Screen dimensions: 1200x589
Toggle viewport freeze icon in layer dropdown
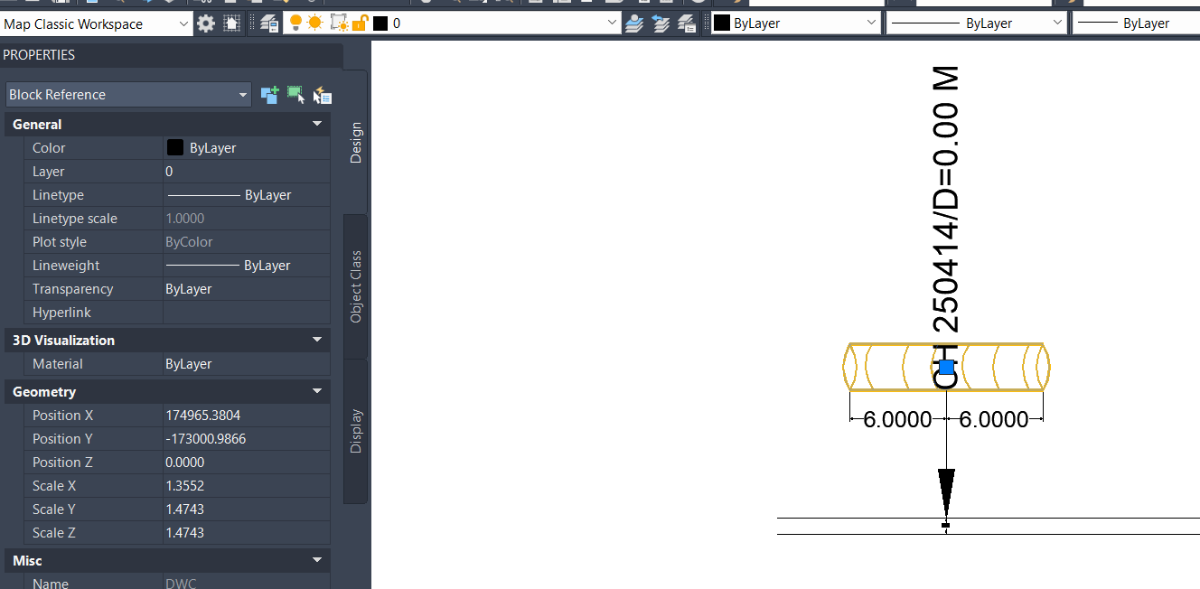338,23
